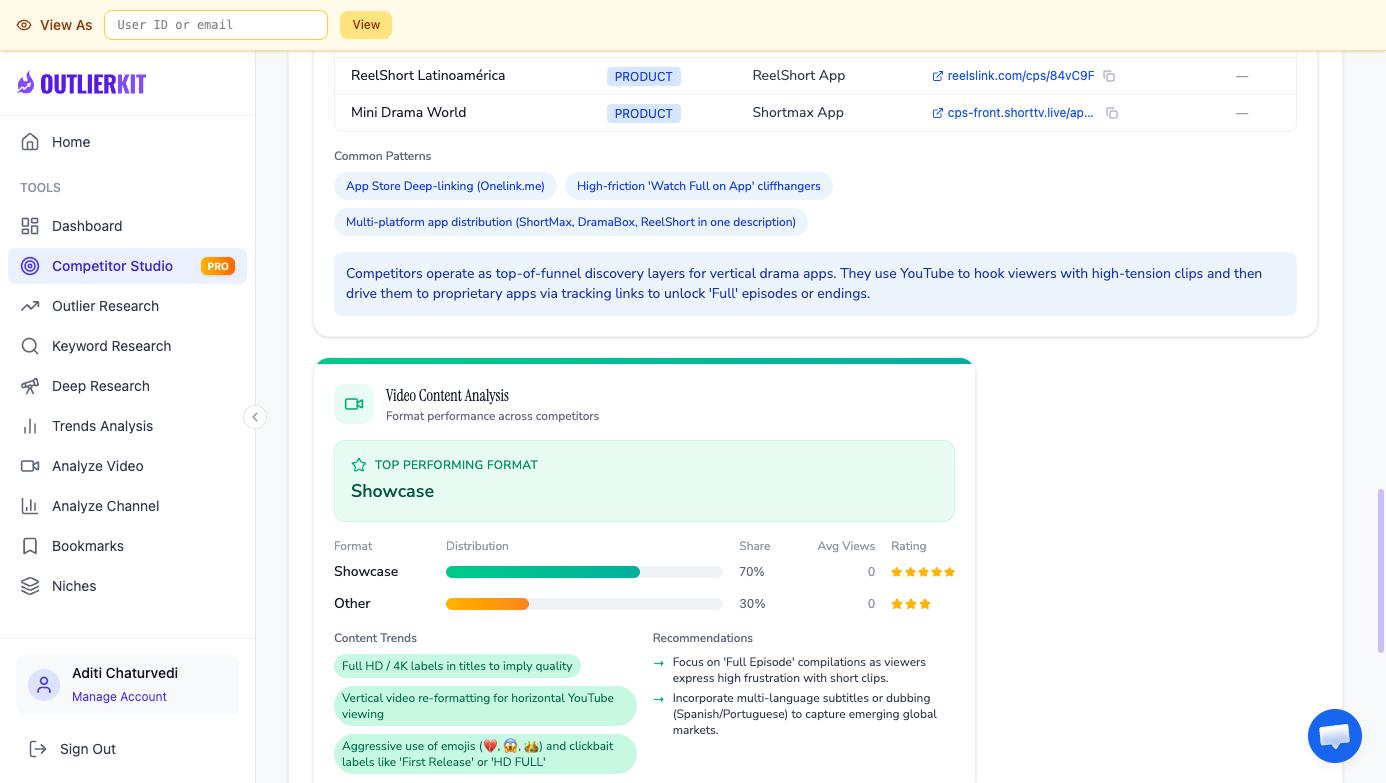Click the Video Content Analysis camera icon
This screenshot has width=1386, height=783.
click(x=354, y=405)
